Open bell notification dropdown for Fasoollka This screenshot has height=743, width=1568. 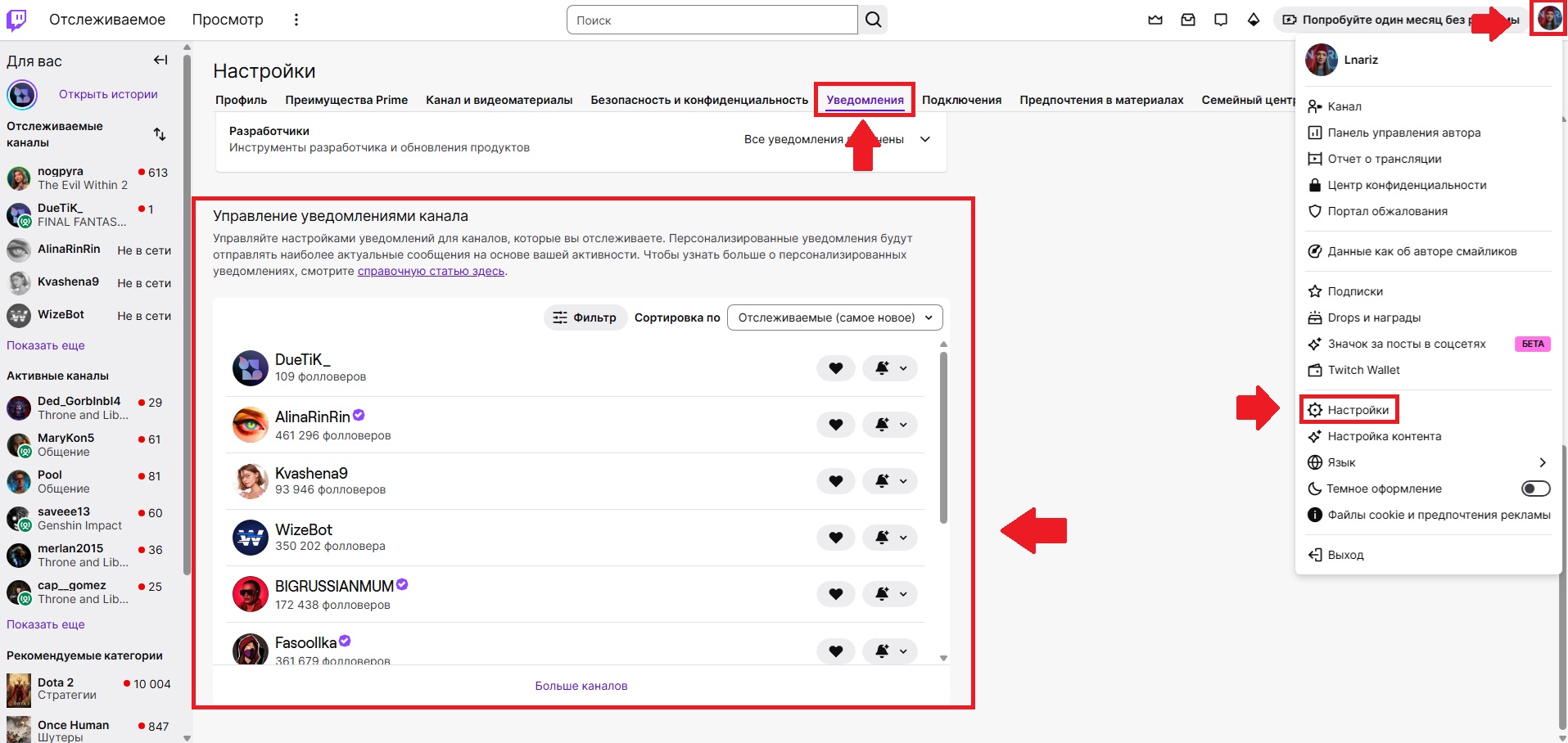pyautogui.click(x=890, y=651)
